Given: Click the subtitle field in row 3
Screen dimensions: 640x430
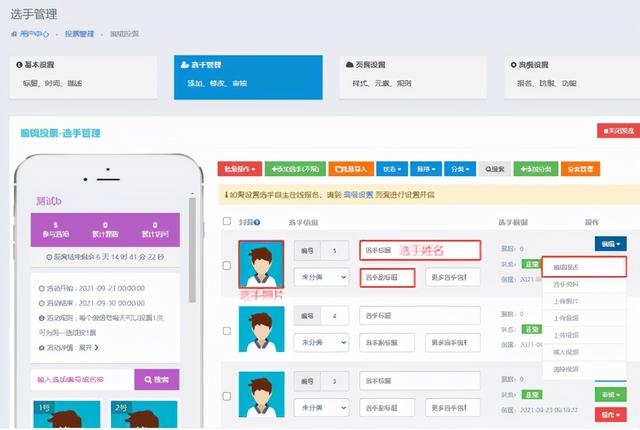Looking at the screenshot, I should (387, 408).
